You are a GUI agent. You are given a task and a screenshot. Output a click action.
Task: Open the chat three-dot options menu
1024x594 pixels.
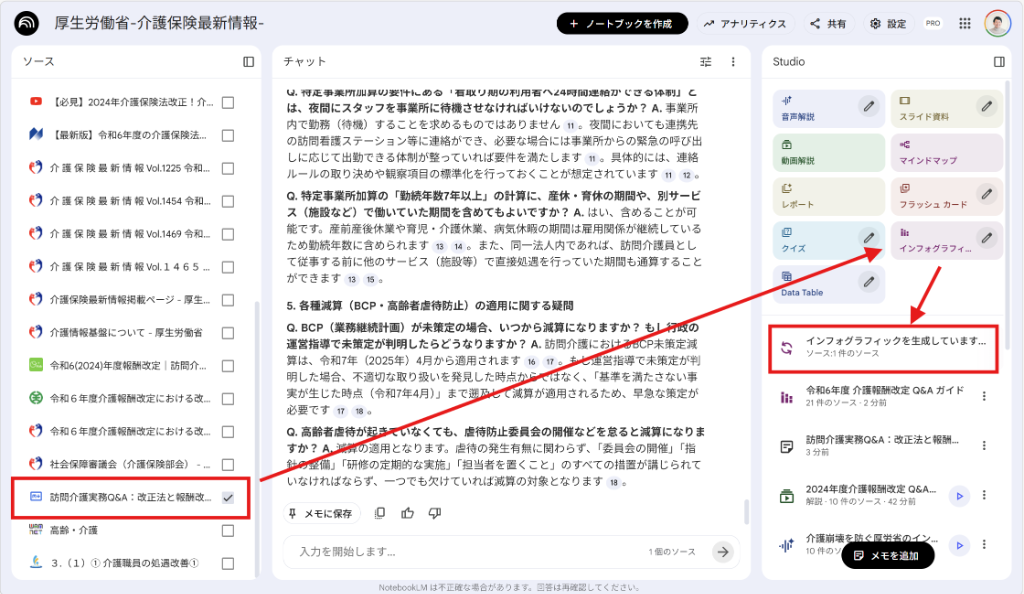point(733,61)
